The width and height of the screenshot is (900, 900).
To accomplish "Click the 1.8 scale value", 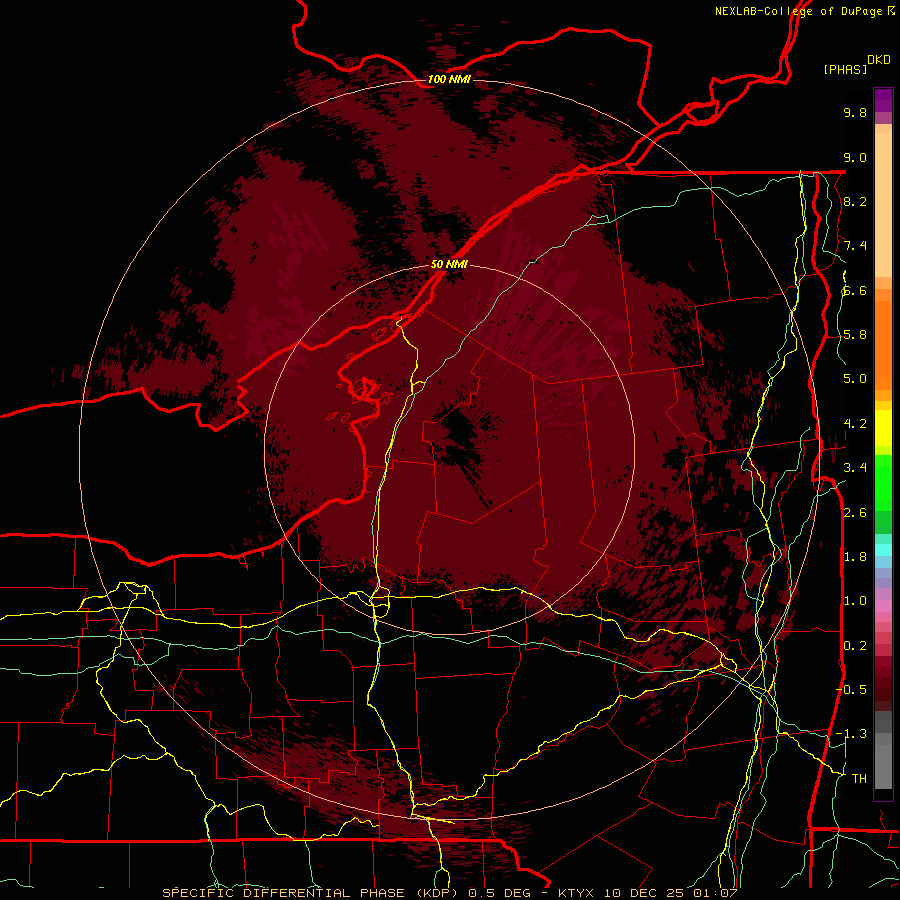I will [x=855, y=557].
